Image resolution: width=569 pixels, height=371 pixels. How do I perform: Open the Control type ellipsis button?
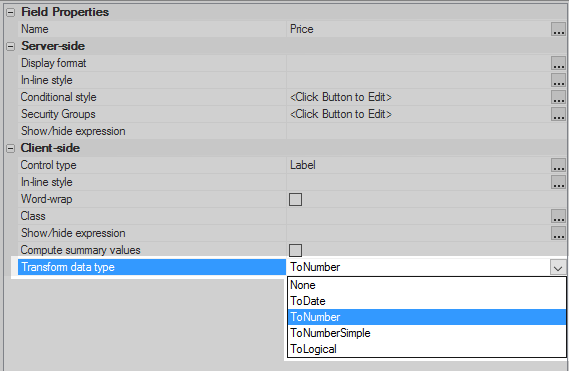click(558, 165)
